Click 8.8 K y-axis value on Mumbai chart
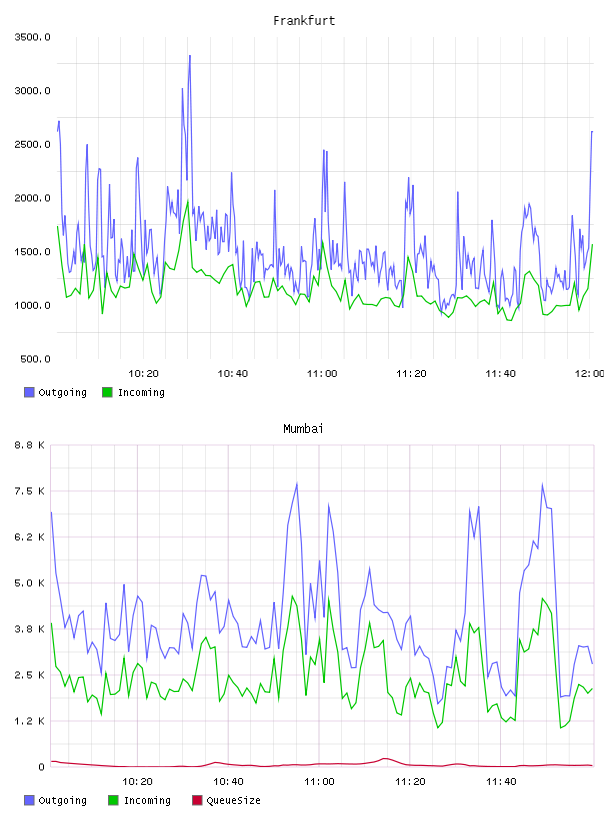608x816 pixels. click(x=29, y=445)
